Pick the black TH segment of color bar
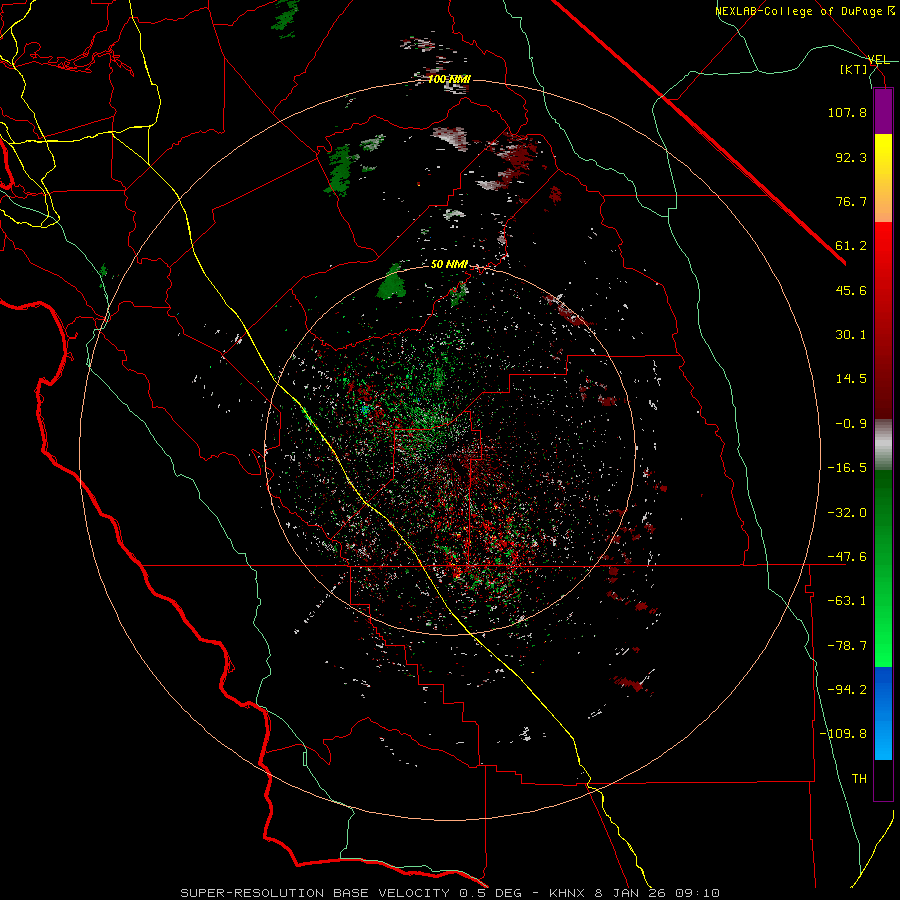 [x=883, y=780]
